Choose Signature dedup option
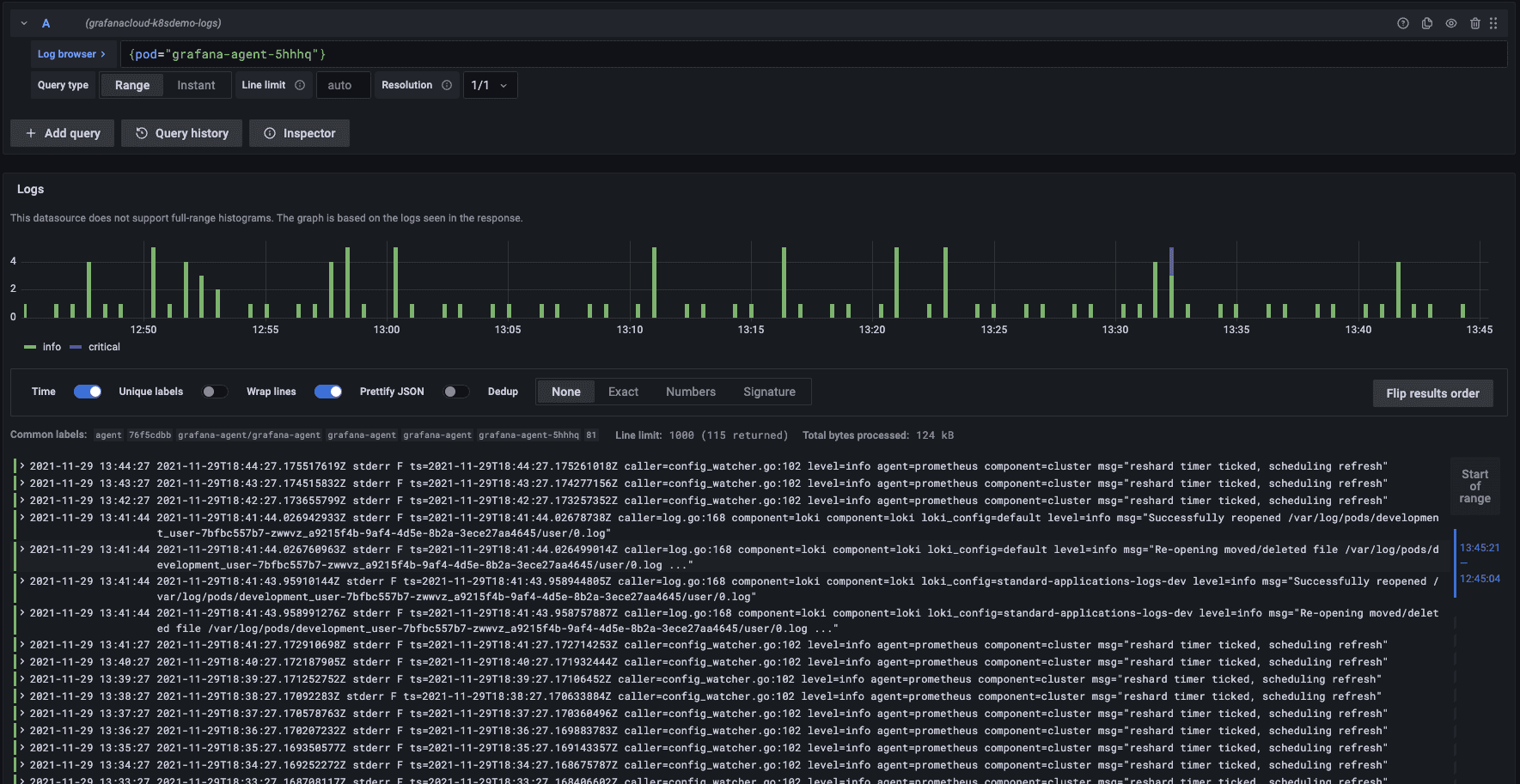 769,392
